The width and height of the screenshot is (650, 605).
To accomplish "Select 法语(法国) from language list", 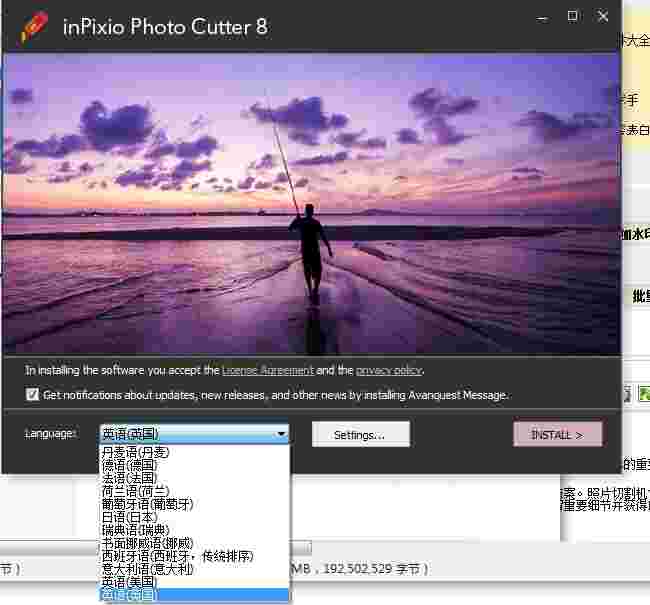I will [x=194, y=478].
